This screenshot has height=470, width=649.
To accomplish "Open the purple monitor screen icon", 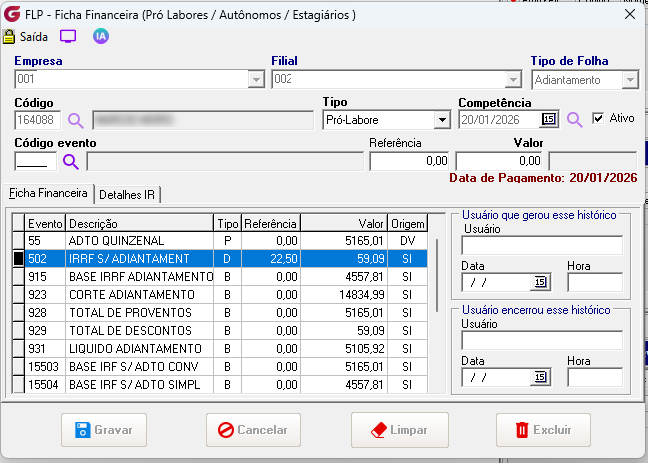I will pyautogui.click(x=68, y=36).
